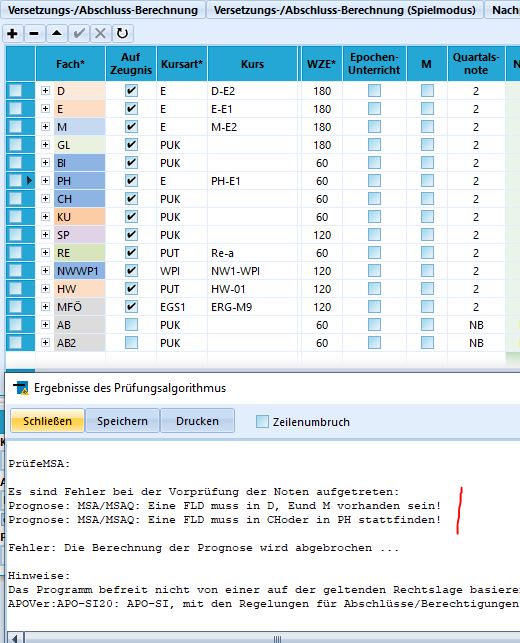Click the Quartalsnote NB in AB row
The width and height of the screenshot is (520, 643).
point(476,325)
